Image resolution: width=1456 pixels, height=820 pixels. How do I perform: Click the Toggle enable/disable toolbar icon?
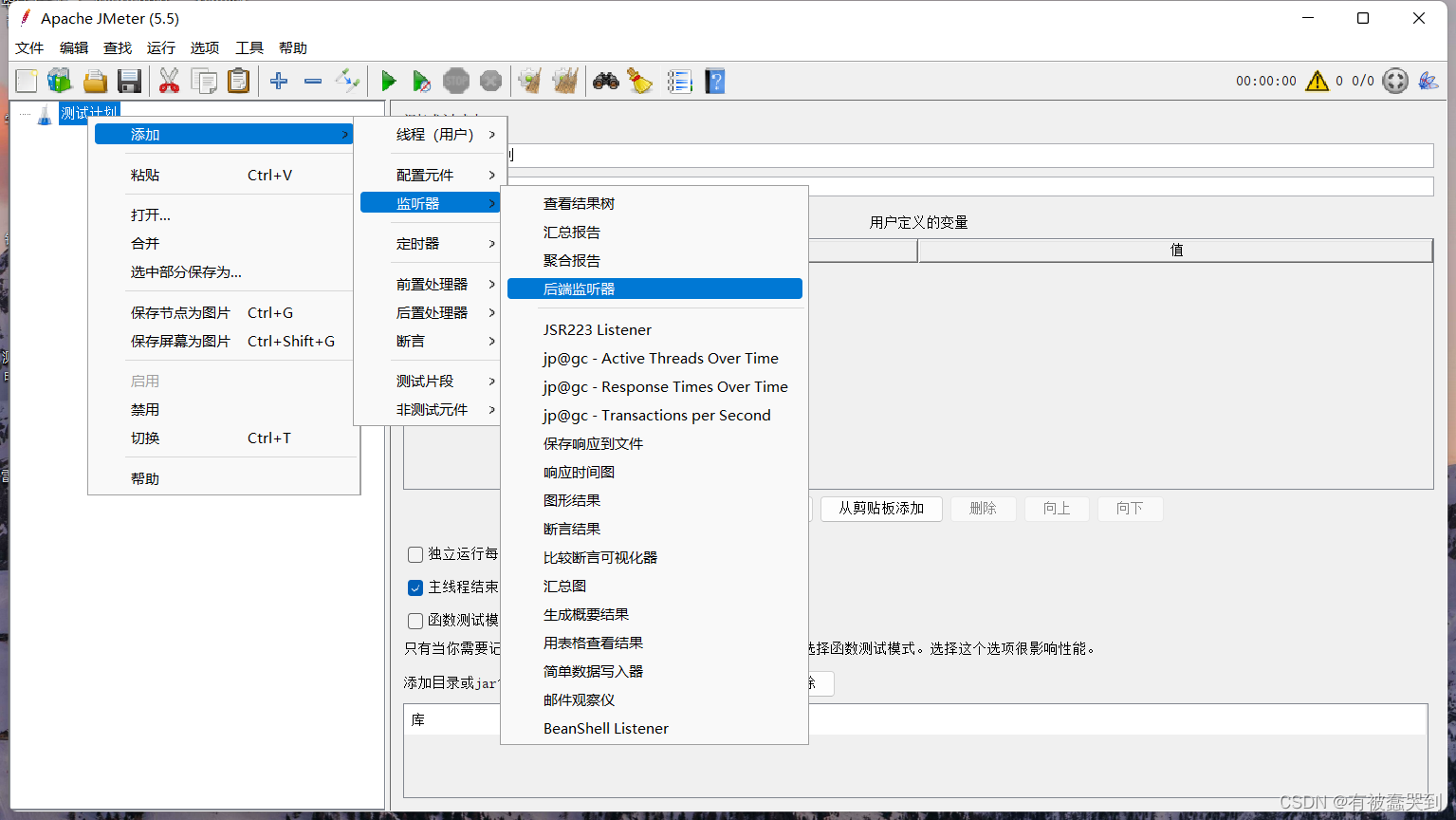click(x=347, y=82)
